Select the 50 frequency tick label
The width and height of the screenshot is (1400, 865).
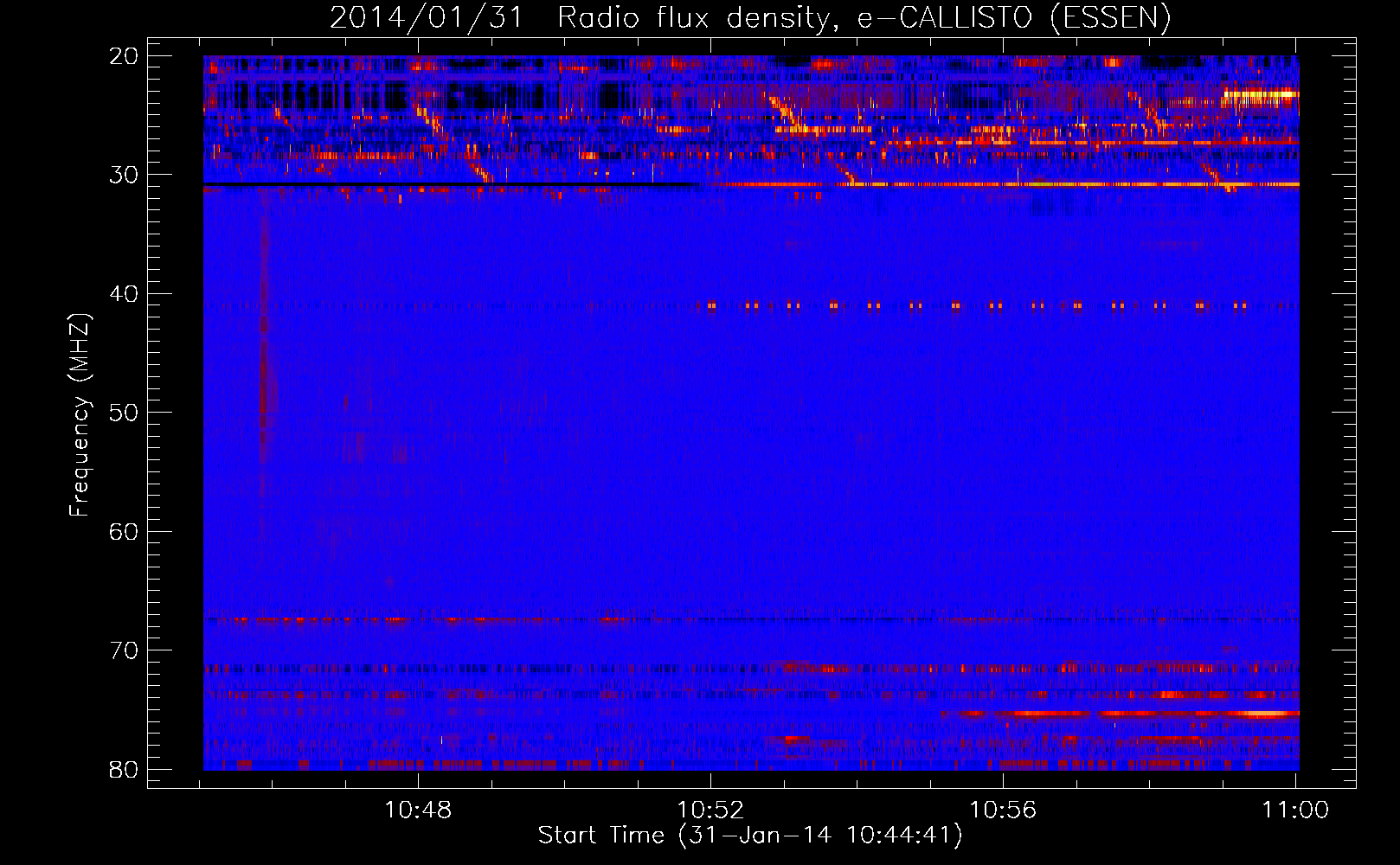click(x=124, y=413)
